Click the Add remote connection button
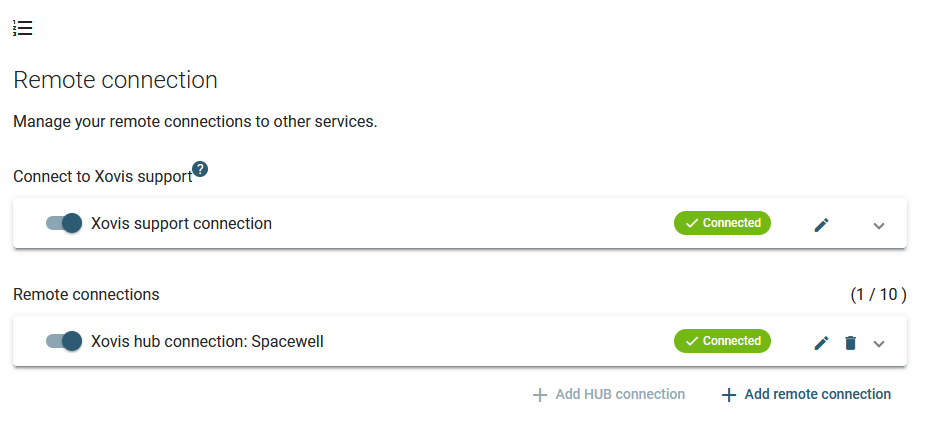The image size is (928, 421). [806, 394]
